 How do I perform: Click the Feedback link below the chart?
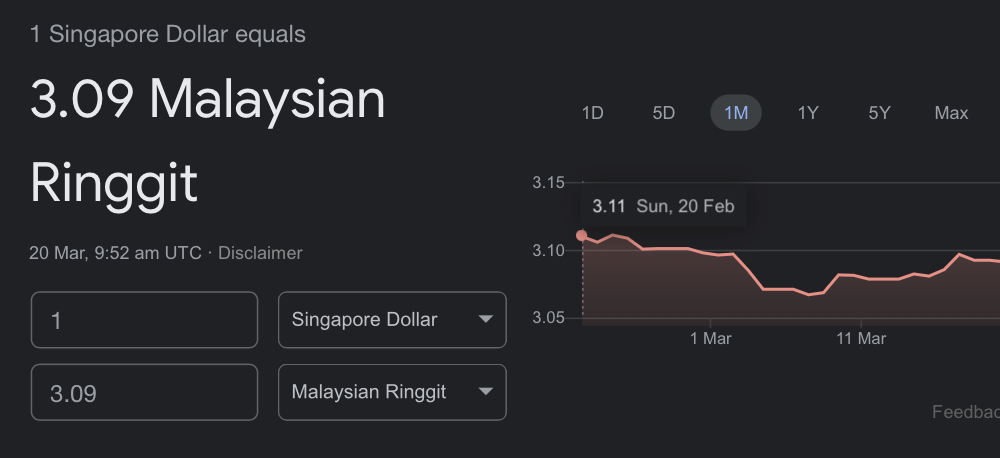pos(965,412)
